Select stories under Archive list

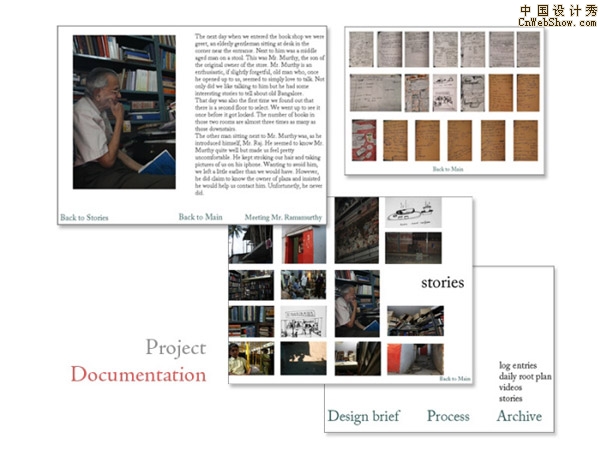510,398
